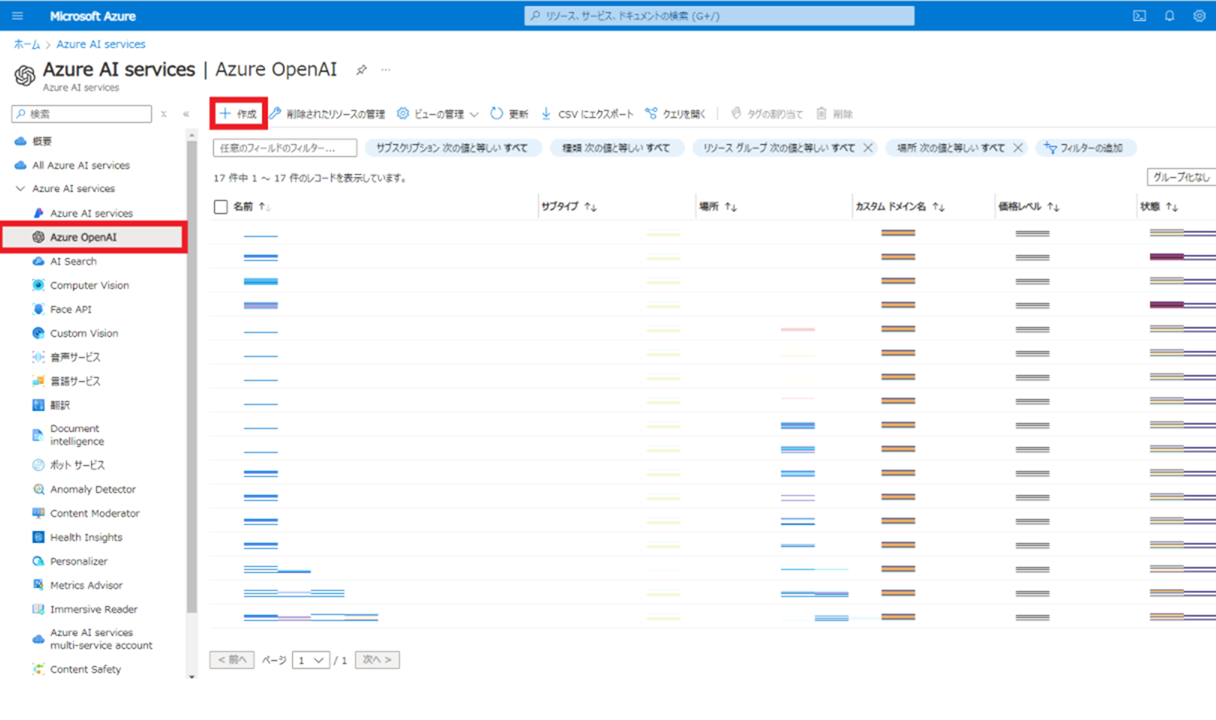Collapse the Azure AI services tree group

tap(20, 189)
